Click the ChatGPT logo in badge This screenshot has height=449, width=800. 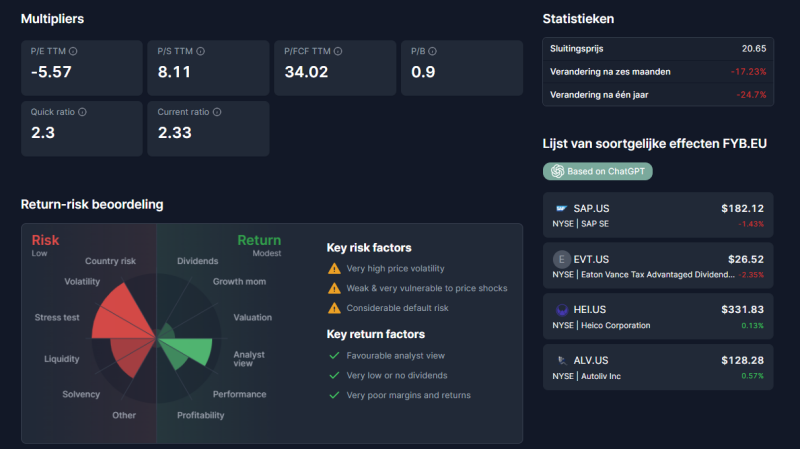(557, 171)
